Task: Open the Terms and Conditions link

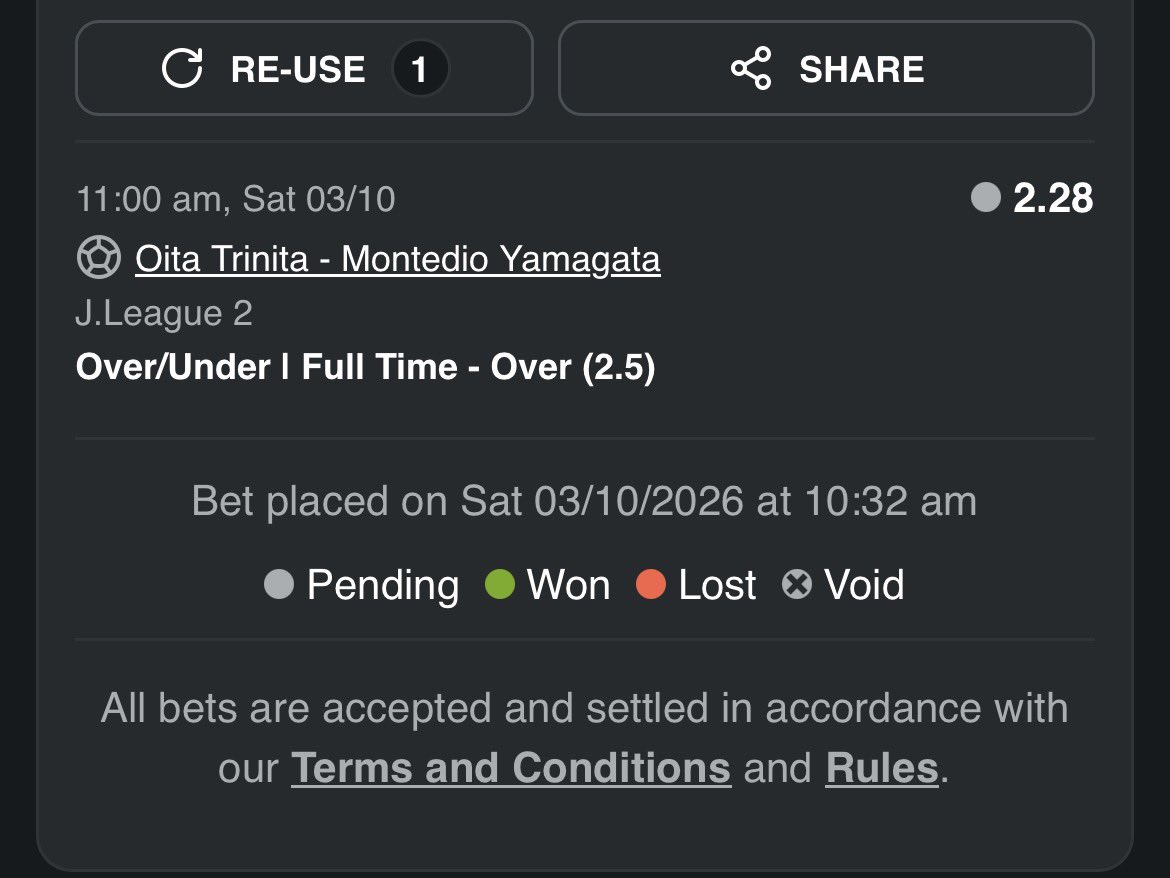Action: click(511, 768)
